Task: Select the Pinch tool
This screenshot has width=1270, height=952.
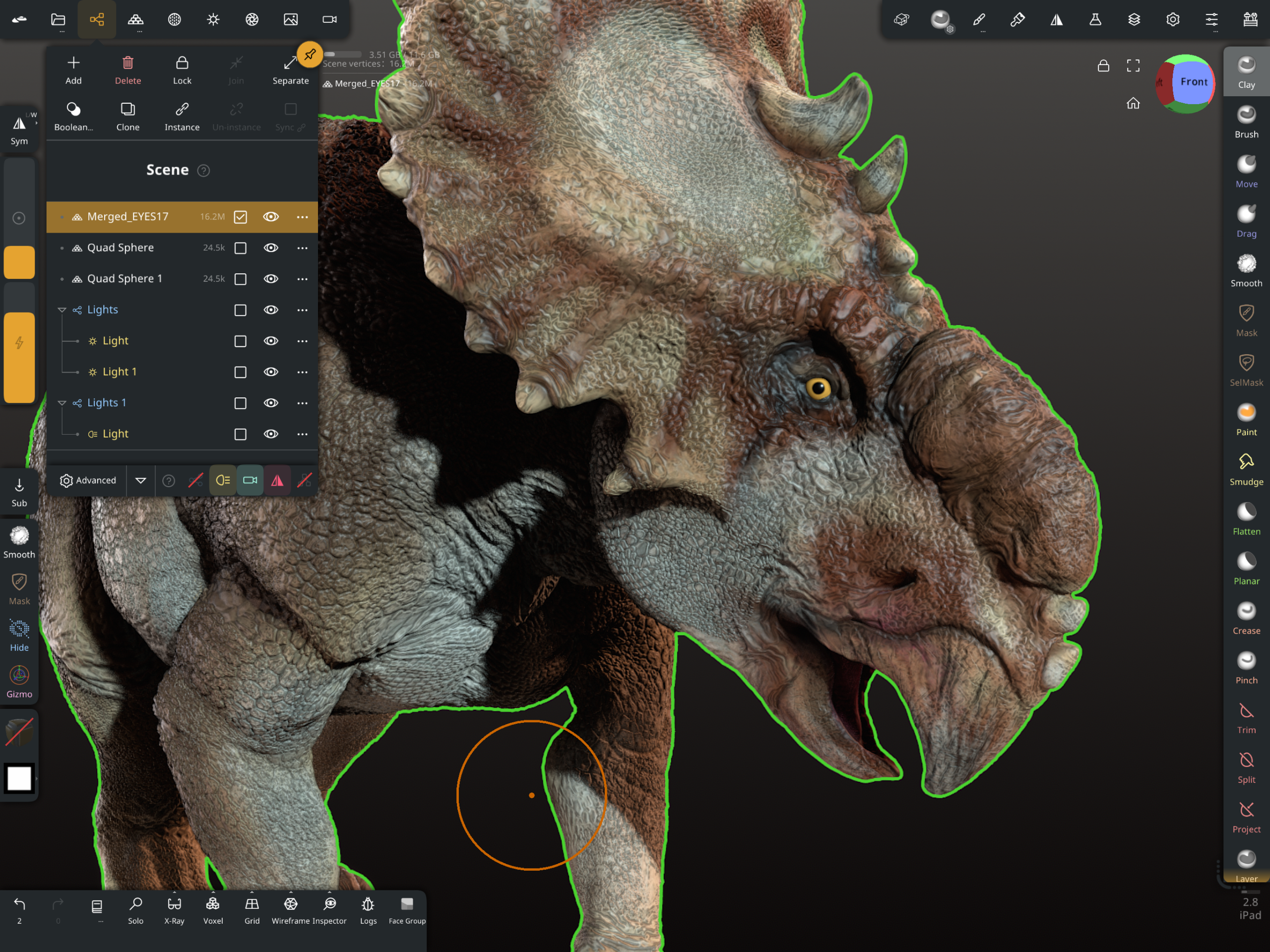Action: 1246,668
